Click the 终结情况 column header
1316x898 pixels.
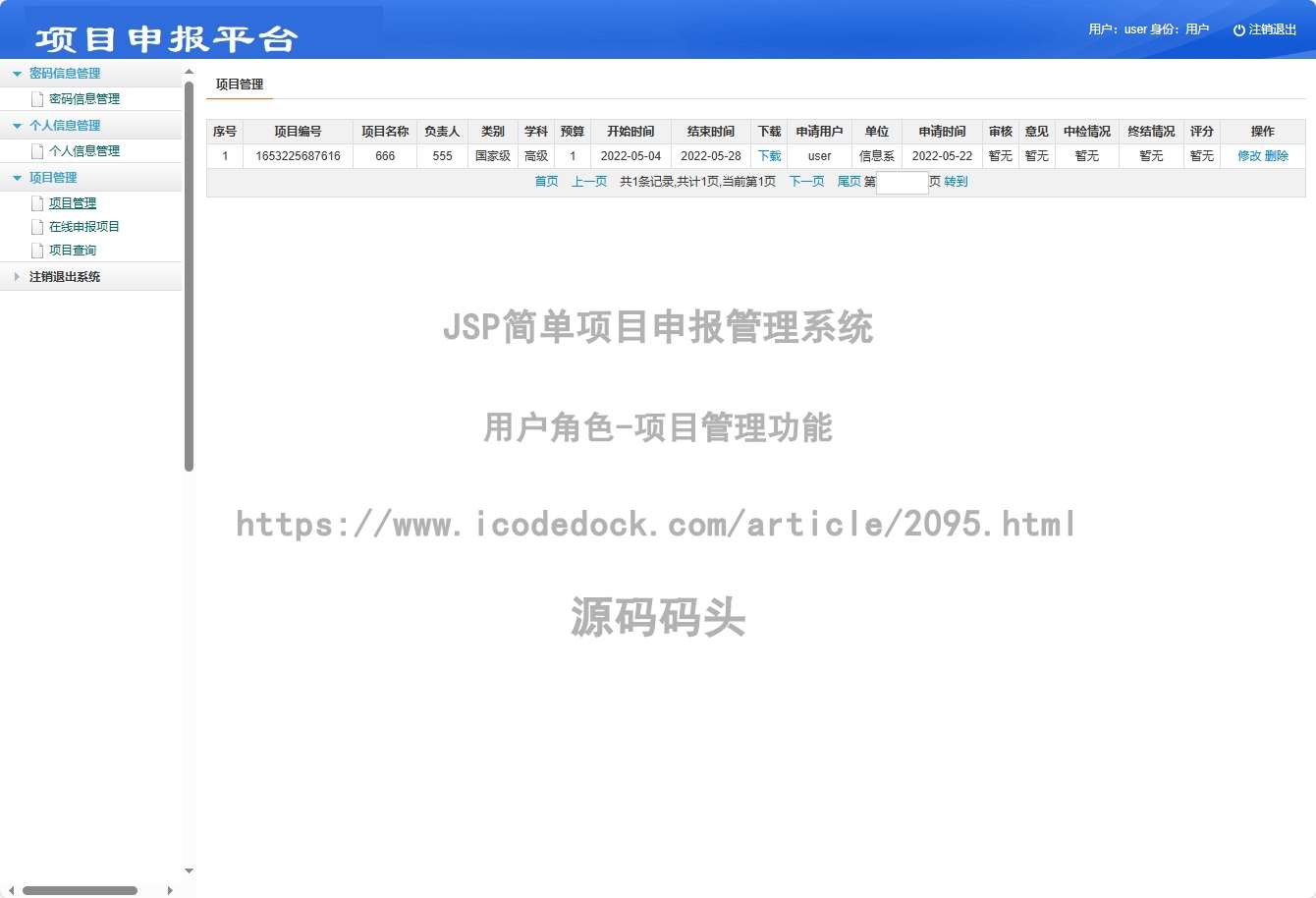tap(1151, 132)
